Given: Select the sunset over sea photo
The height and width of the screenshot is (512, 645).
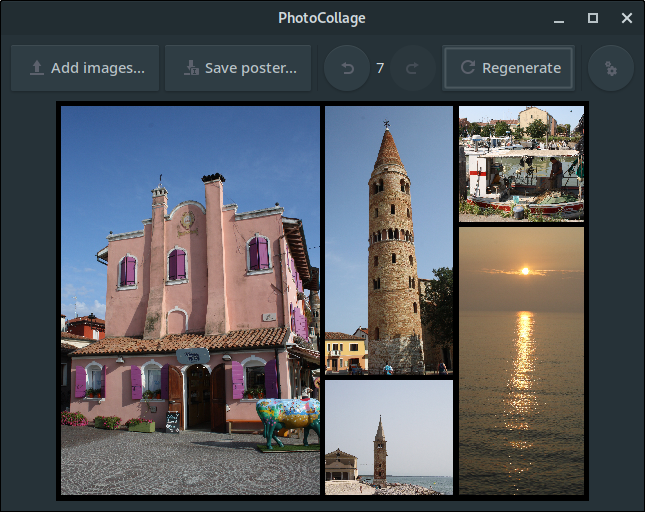Looking at the screenshot, I should (521, 361).
